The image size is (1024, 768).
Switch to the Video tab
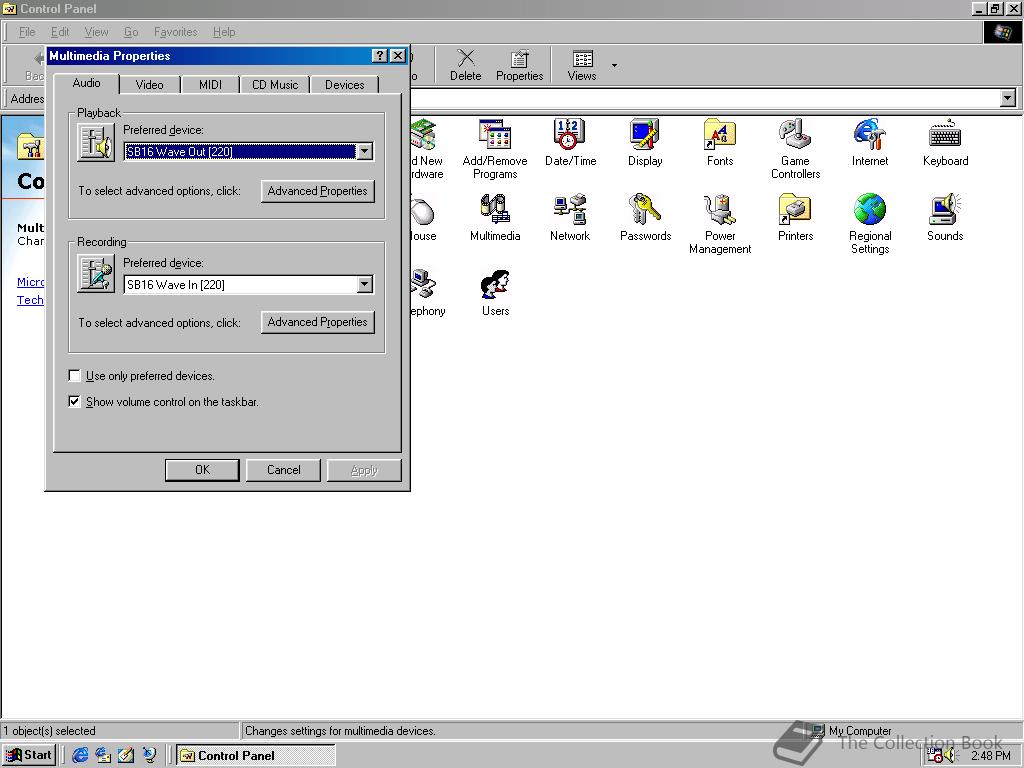coord(149,85)
